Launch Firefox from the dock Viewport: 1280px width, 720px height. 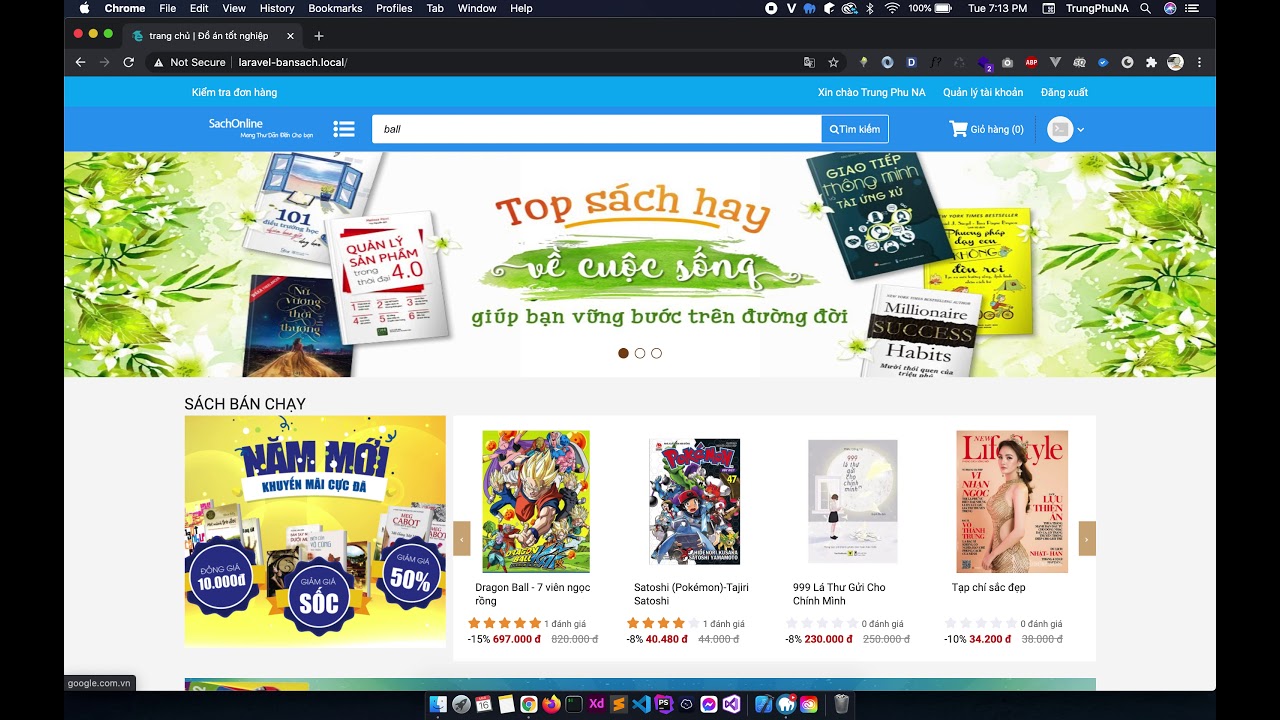click(551, 704)
